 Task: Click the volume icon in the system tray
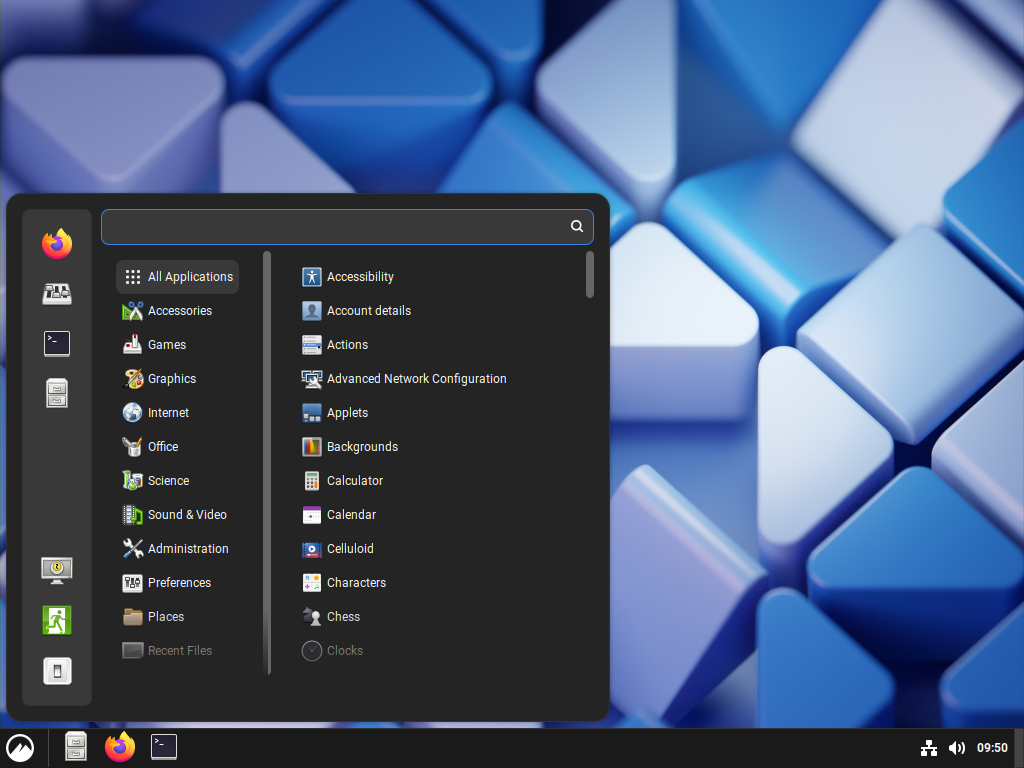[957, 747]
